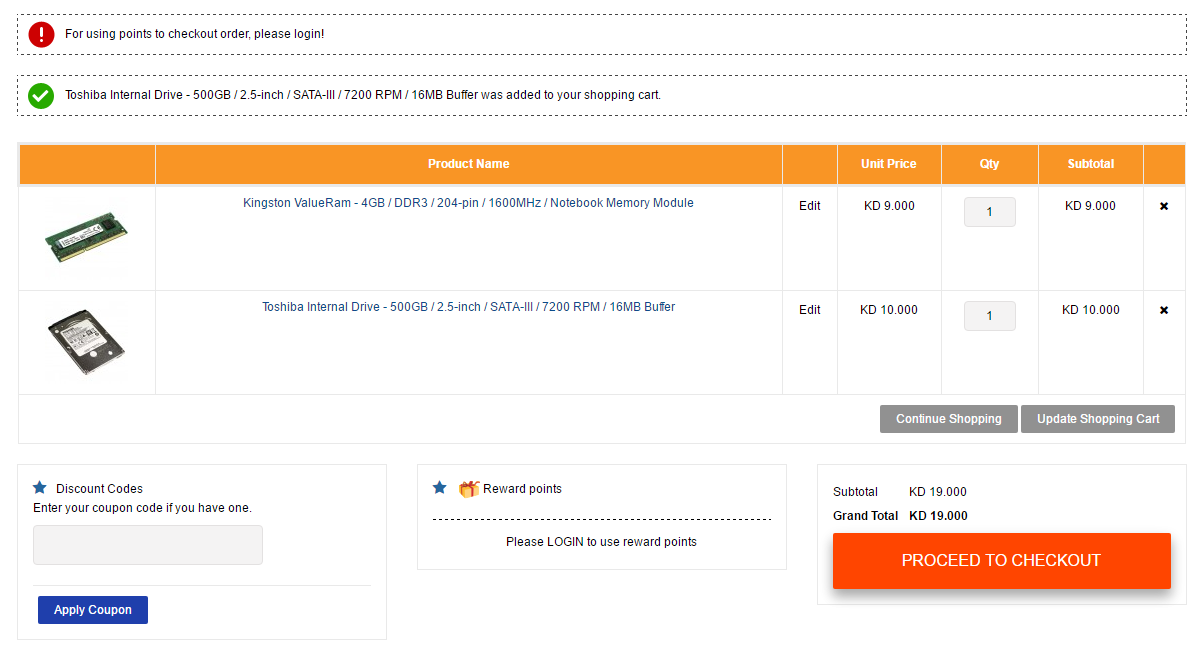Screen dimensions: 1201x651
Task: Edit the Toshiba Internal Drive cart item
Action: [809, 310]
